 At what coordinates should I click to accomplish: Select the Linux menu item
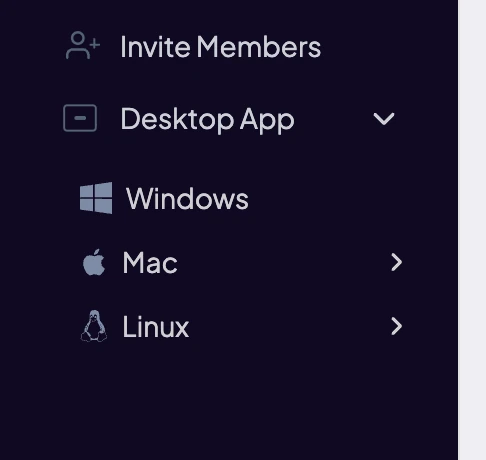tap(156, 327)
